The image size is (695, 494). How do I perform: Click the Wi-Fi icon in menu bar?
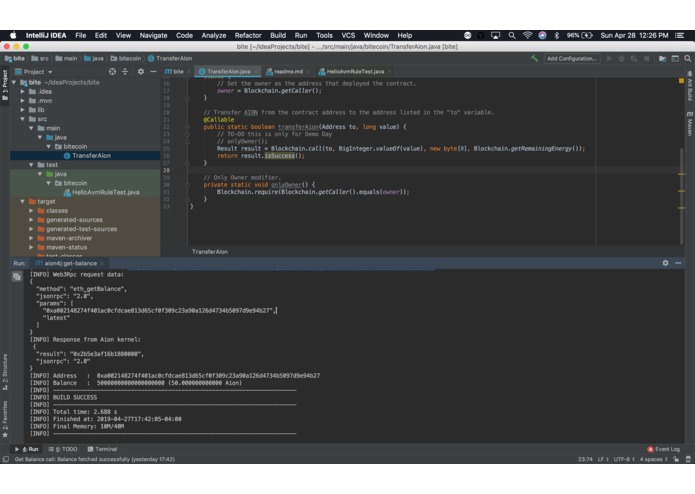click(527, 35)
